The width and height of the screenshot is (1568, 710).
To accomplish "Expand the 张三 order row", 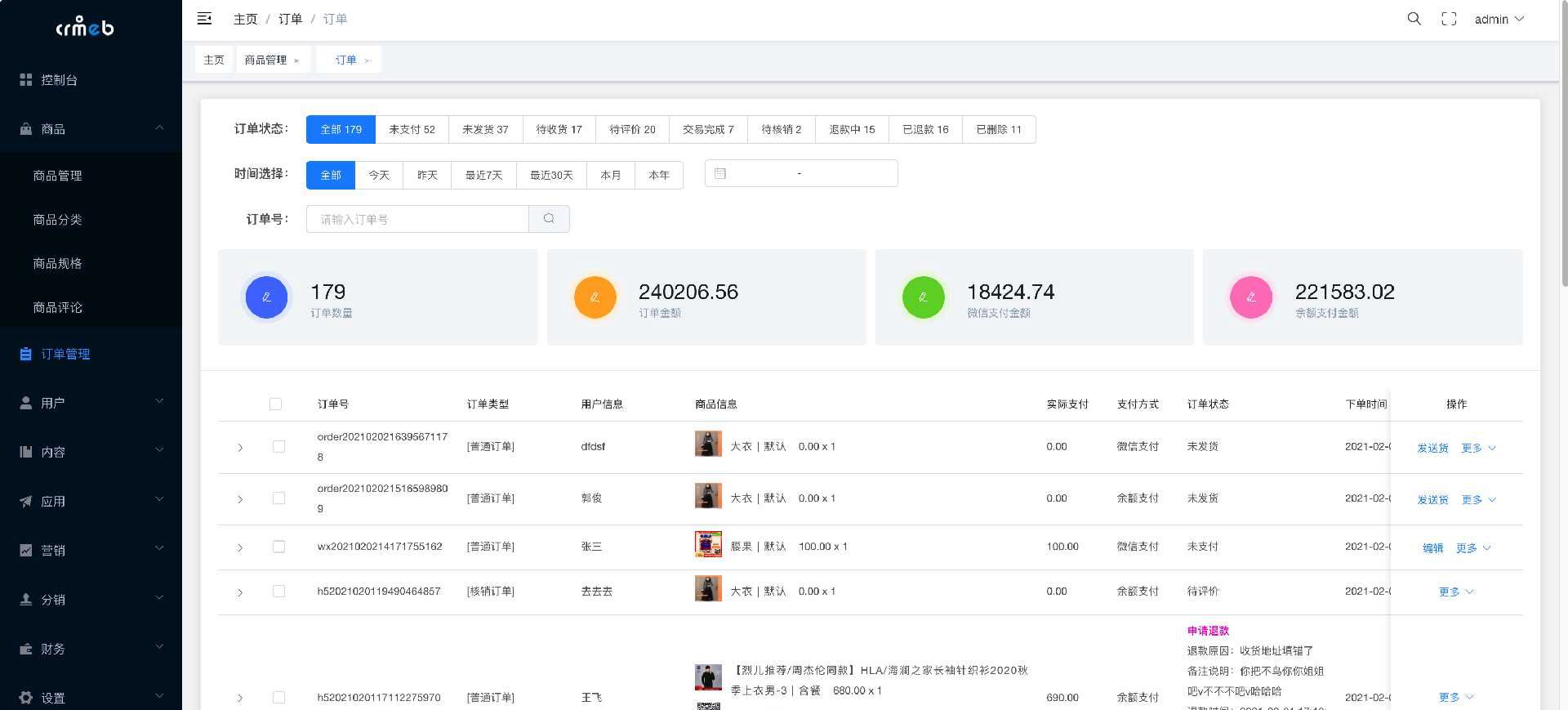I will pyautogui.click(x=240, y=547).
